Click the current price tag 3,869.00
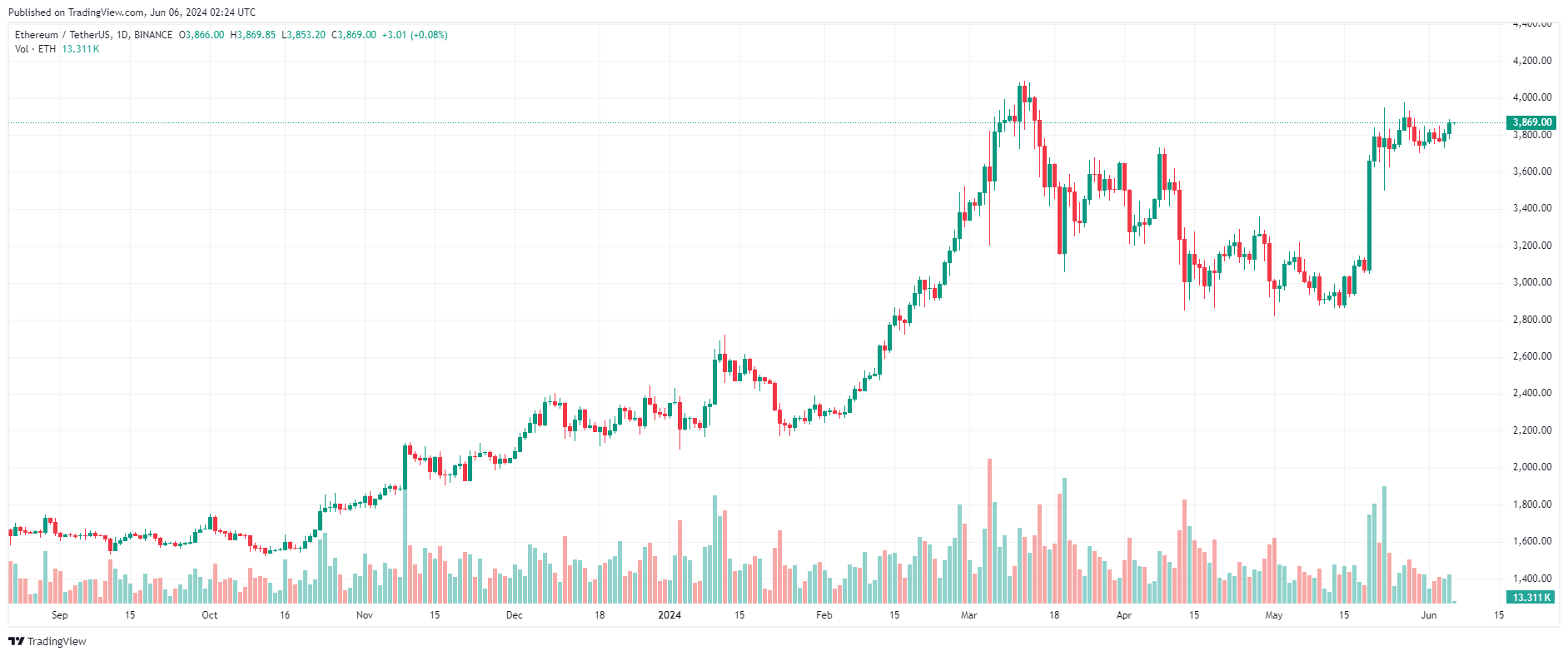The width and height of the screenshot is (1568, 656). point(1531,122)
